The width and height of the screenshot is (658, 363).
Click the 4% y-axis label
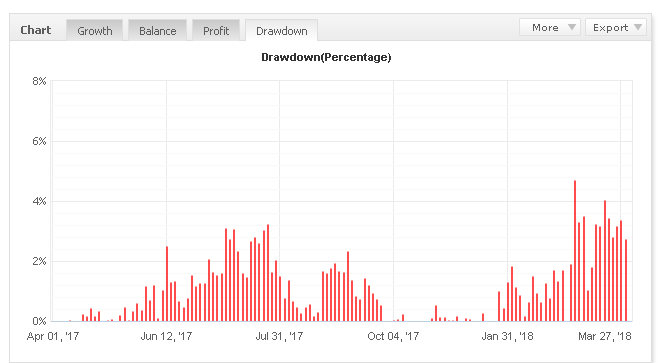[39, 201]
